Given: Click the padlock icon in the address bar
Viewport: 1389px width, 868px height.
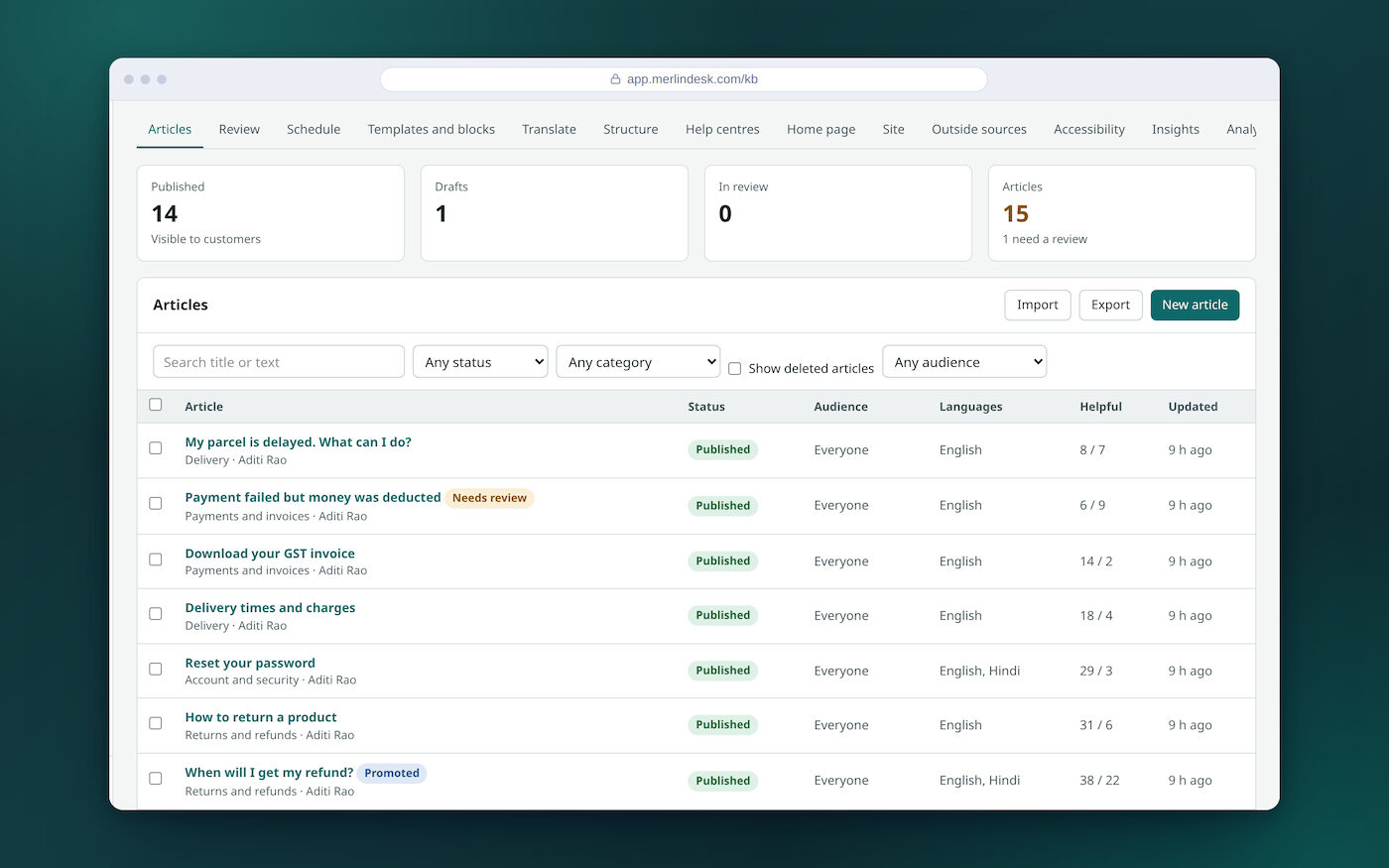Looking at the screenshot, I should coord(615,79).
